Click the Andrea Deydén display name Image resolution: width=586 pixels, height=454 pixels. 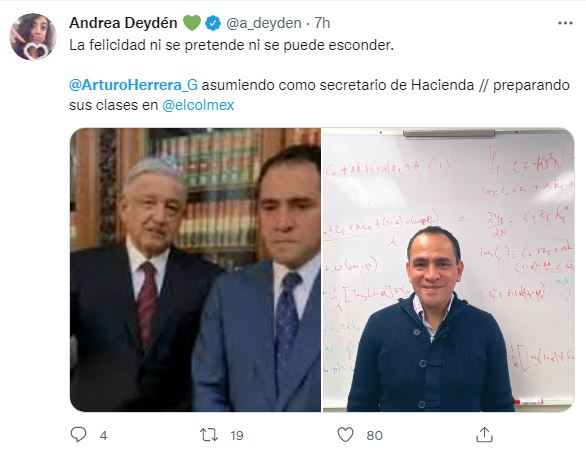click(x=123, y=23)
